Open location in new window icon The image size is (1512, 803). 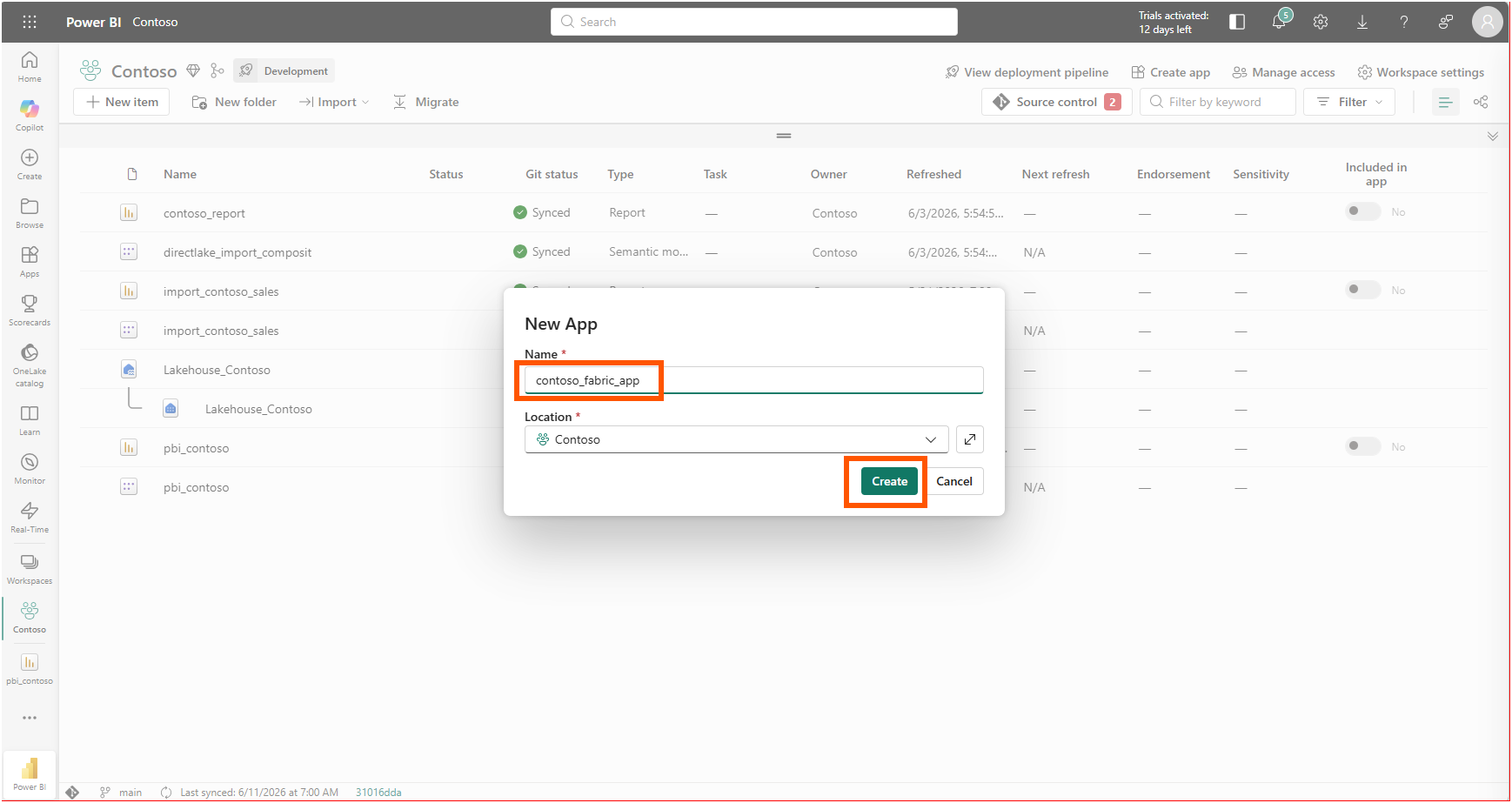point(970,439)
